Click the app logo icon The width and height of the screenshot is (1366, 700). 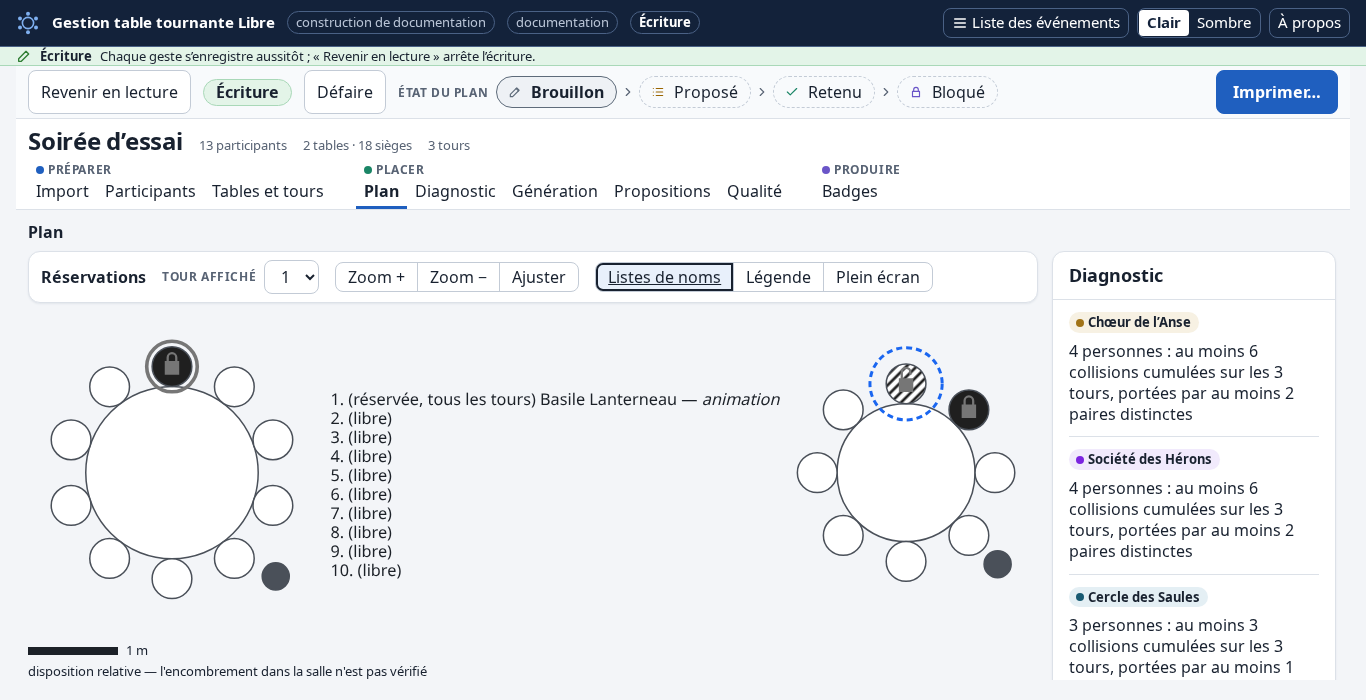pos(28,23)
